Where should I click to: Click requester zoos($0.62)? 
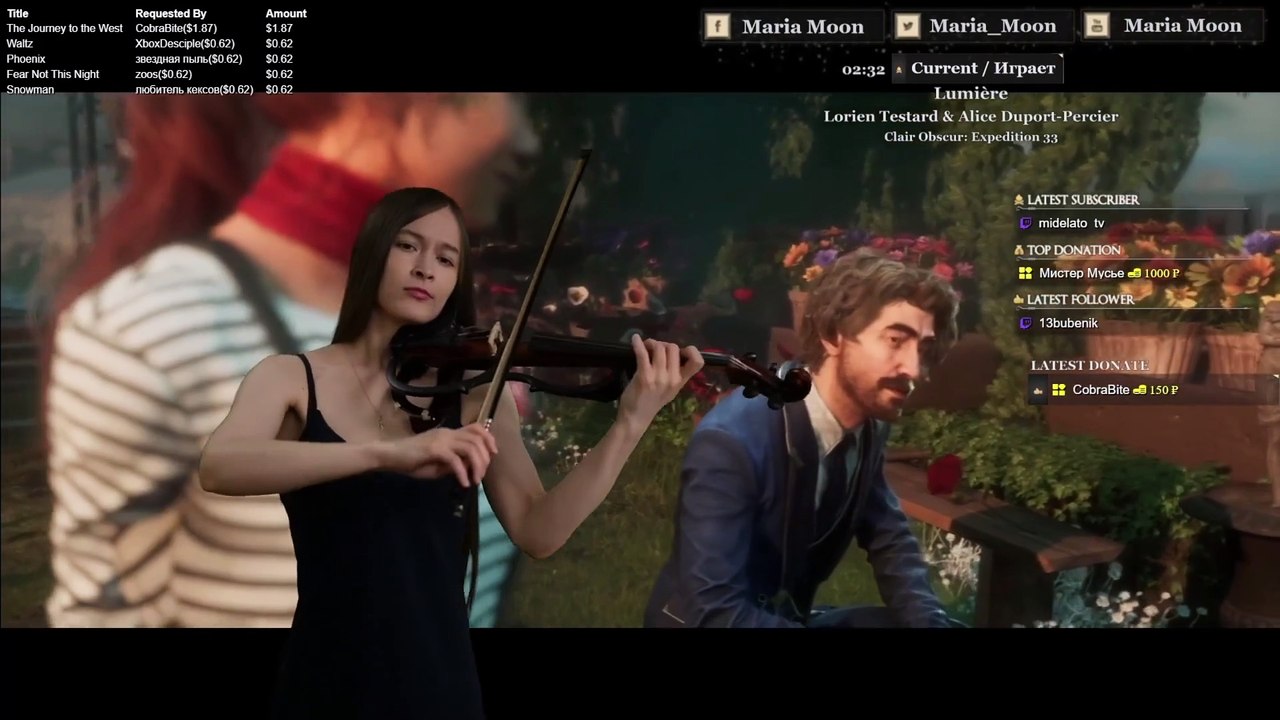[x=164, y=74]
